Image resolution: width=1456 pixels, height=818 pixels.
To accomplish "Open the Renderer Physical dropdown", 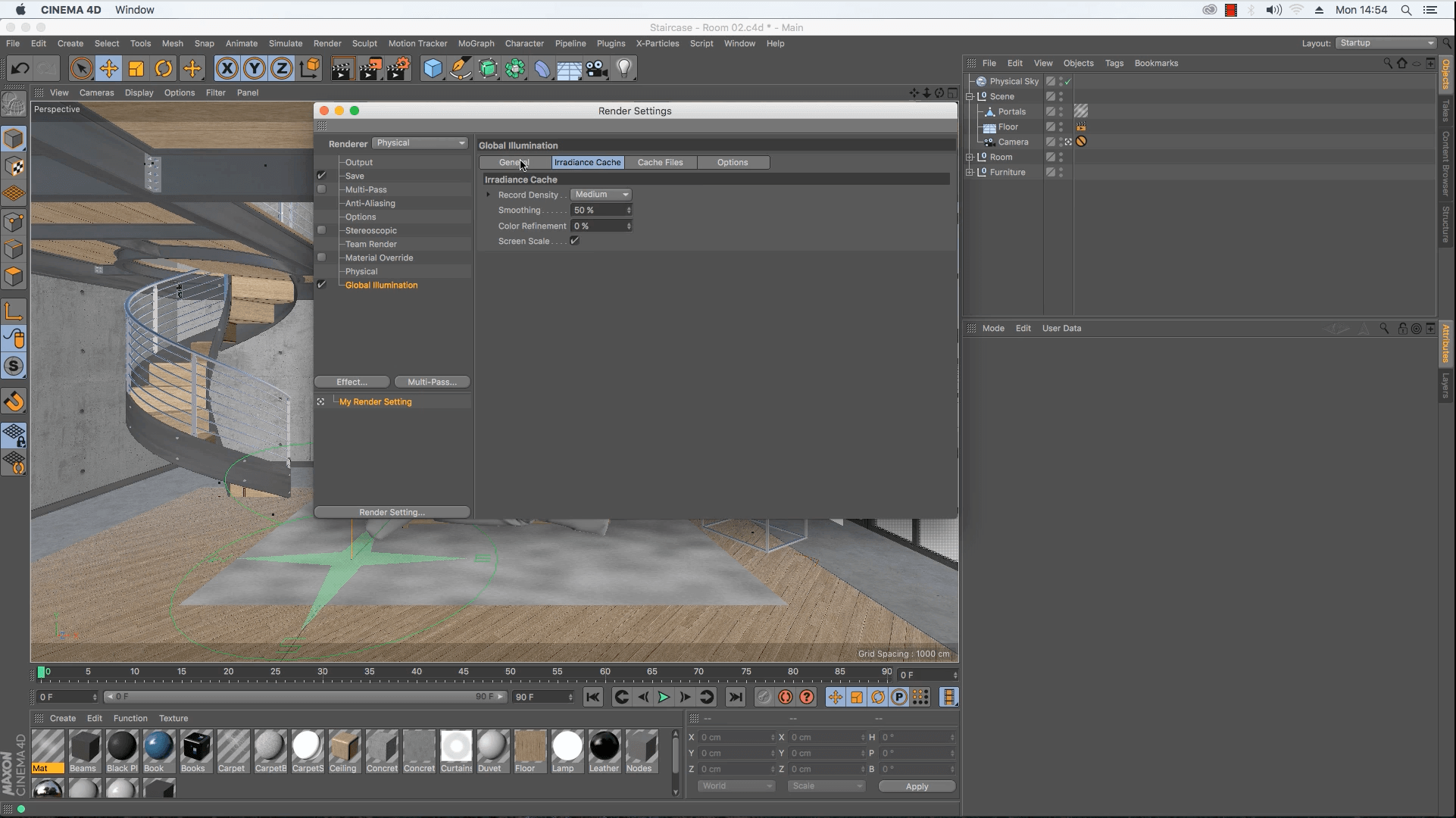I will [x=420, y=143].
